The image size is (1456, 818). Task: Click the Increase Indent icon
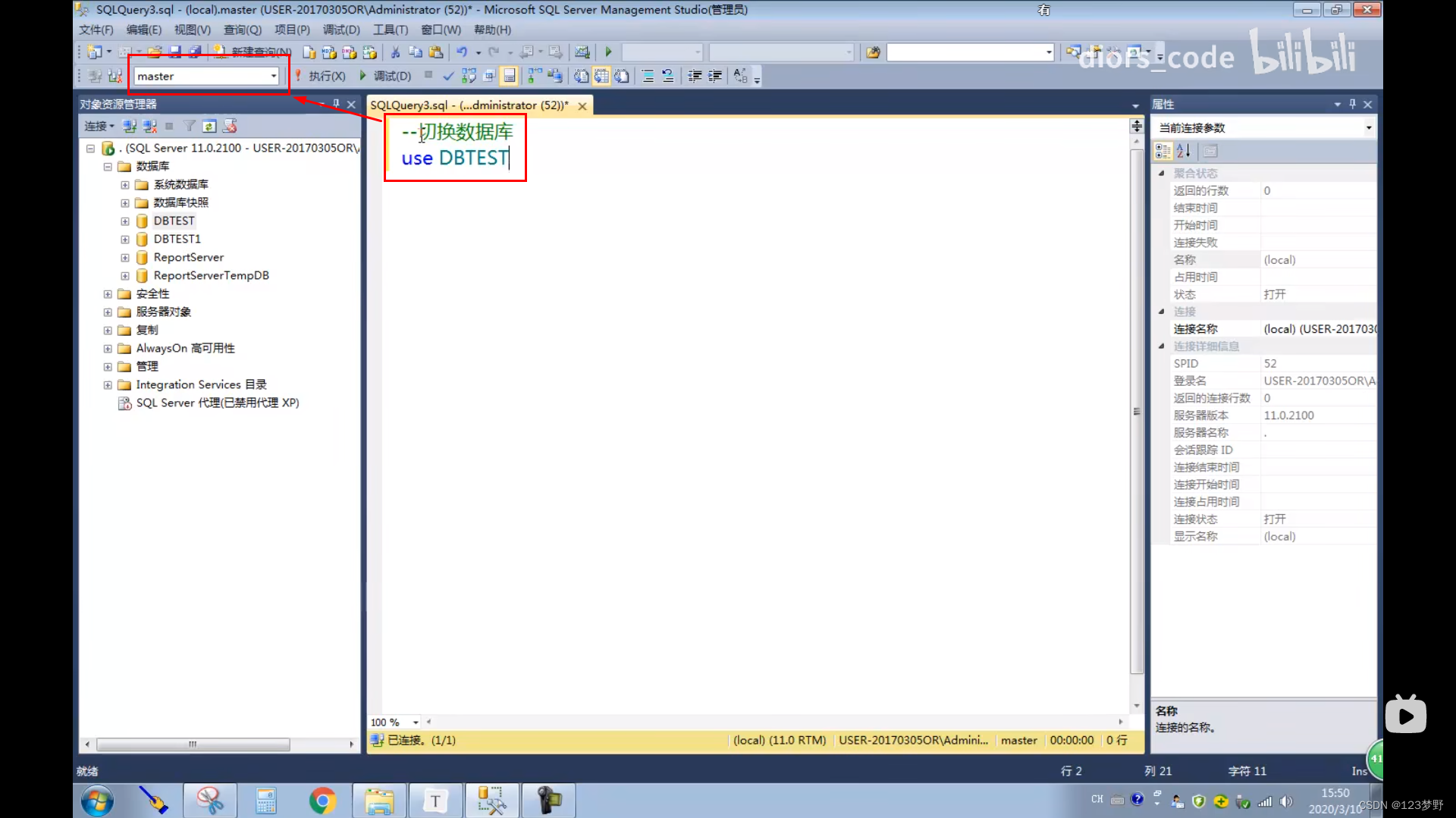pyautogui.click(x=715, y=76)
